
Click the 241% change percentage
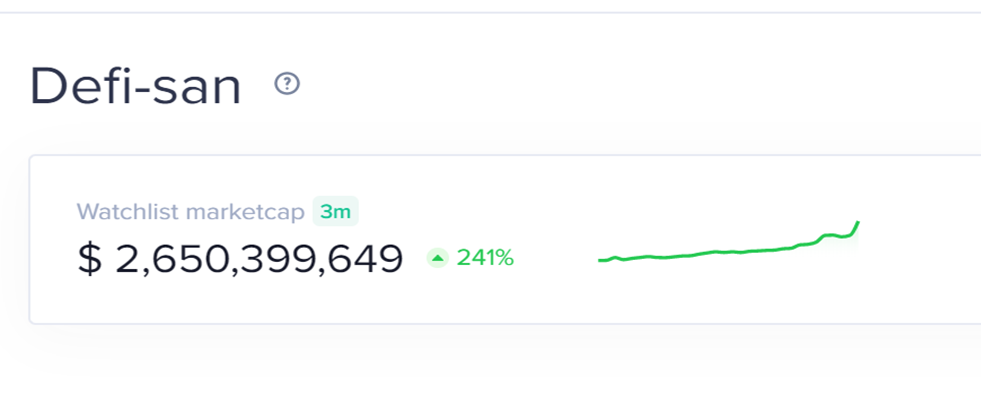(x=485, y=257)
